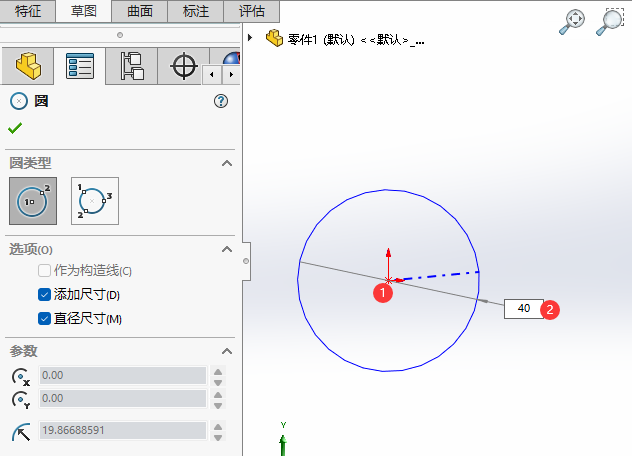Confirm the circle with green checkmark
The height and width of the screenshot is (456, 632).
[15, 128]
